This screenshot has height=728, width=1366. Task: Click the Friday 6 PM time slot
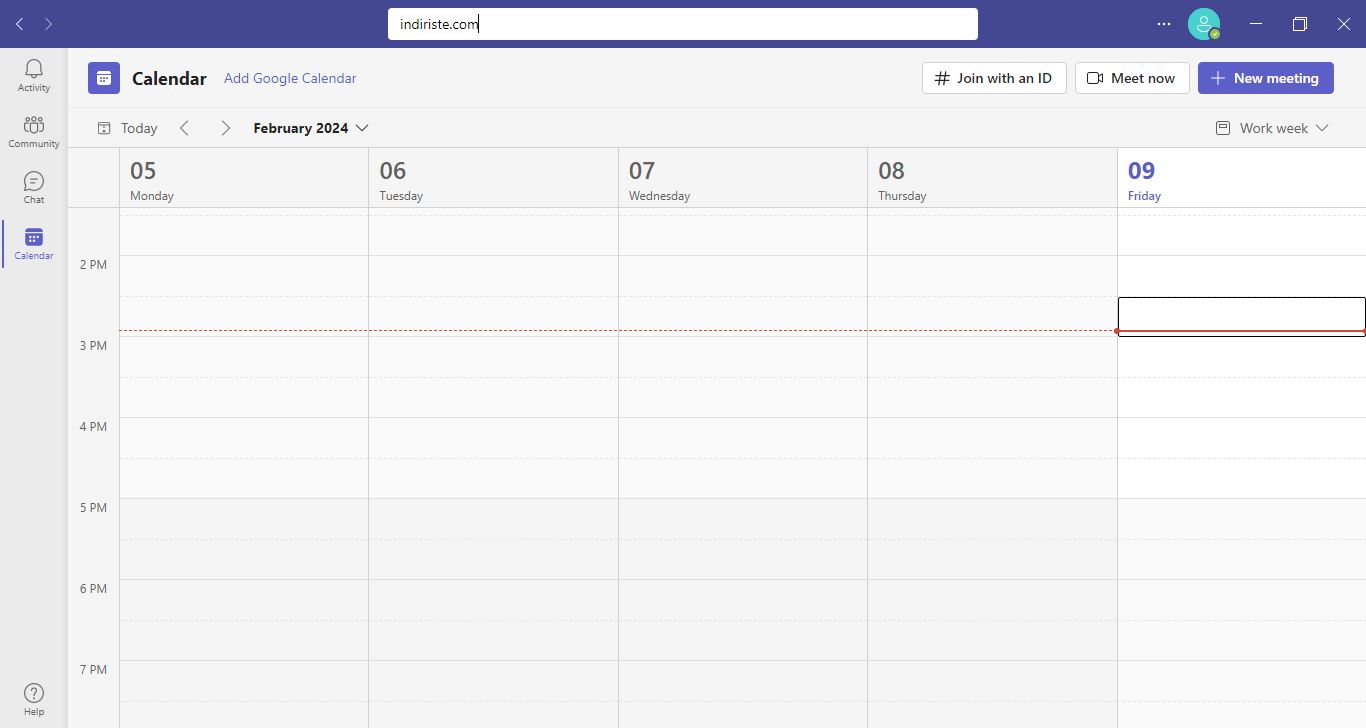pyautogui.click(x=1241, y=600)
